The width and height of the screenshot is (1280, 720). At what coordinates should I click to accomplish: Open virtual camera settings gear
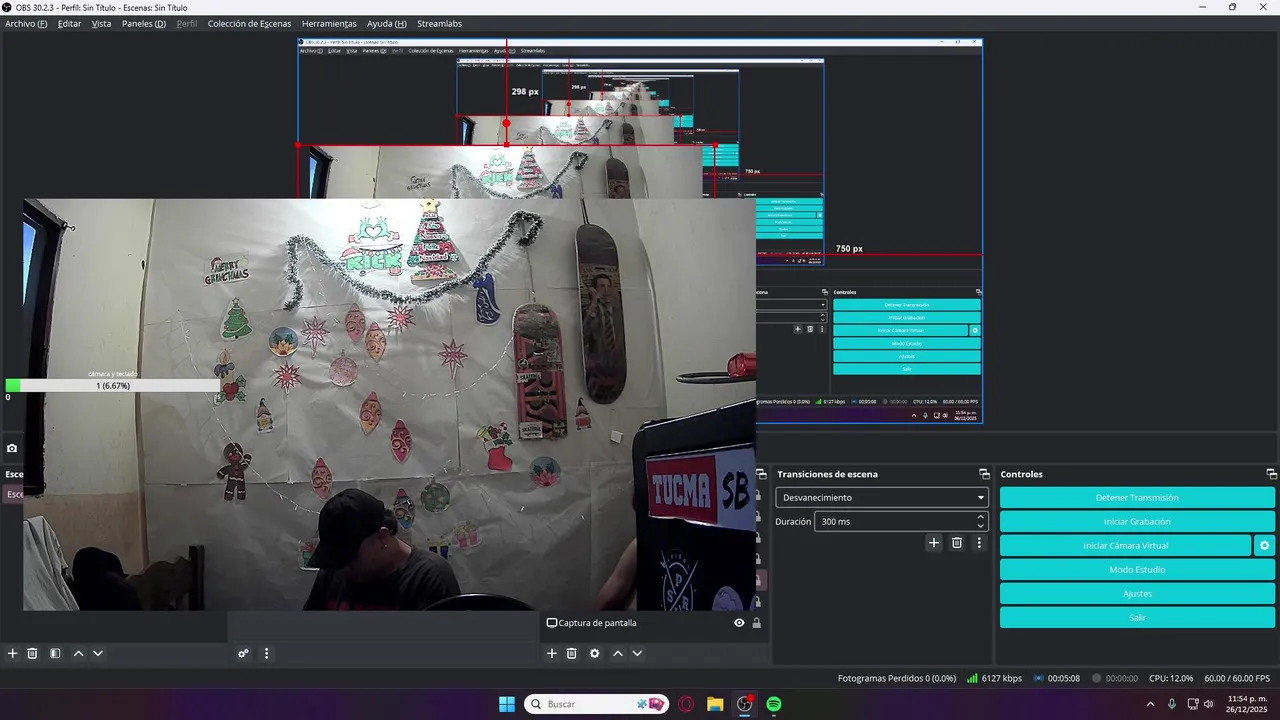[x=1265, y=545]
